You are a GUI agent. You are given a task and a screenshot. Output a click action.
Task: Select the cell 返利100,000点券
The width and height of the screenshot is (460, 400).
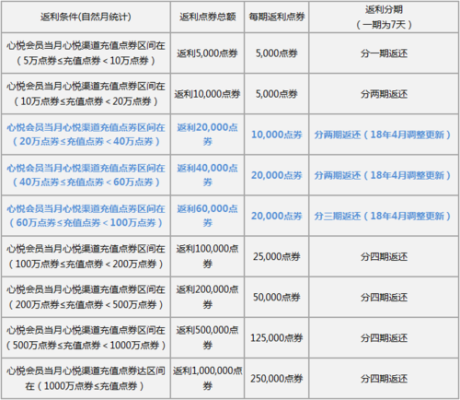[x=207, y=256]
